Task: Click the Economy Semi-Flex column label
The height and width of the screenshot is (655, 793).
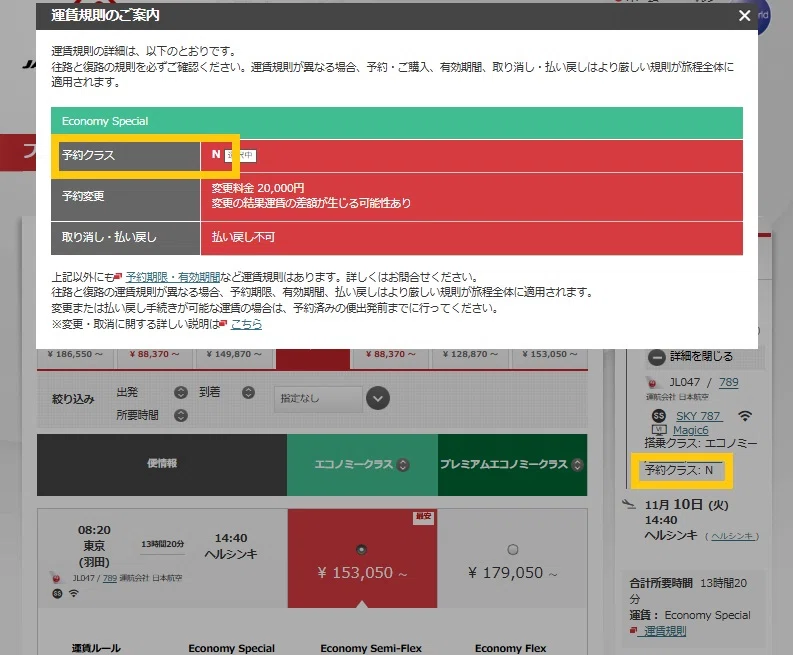Action: click(371, 648)
